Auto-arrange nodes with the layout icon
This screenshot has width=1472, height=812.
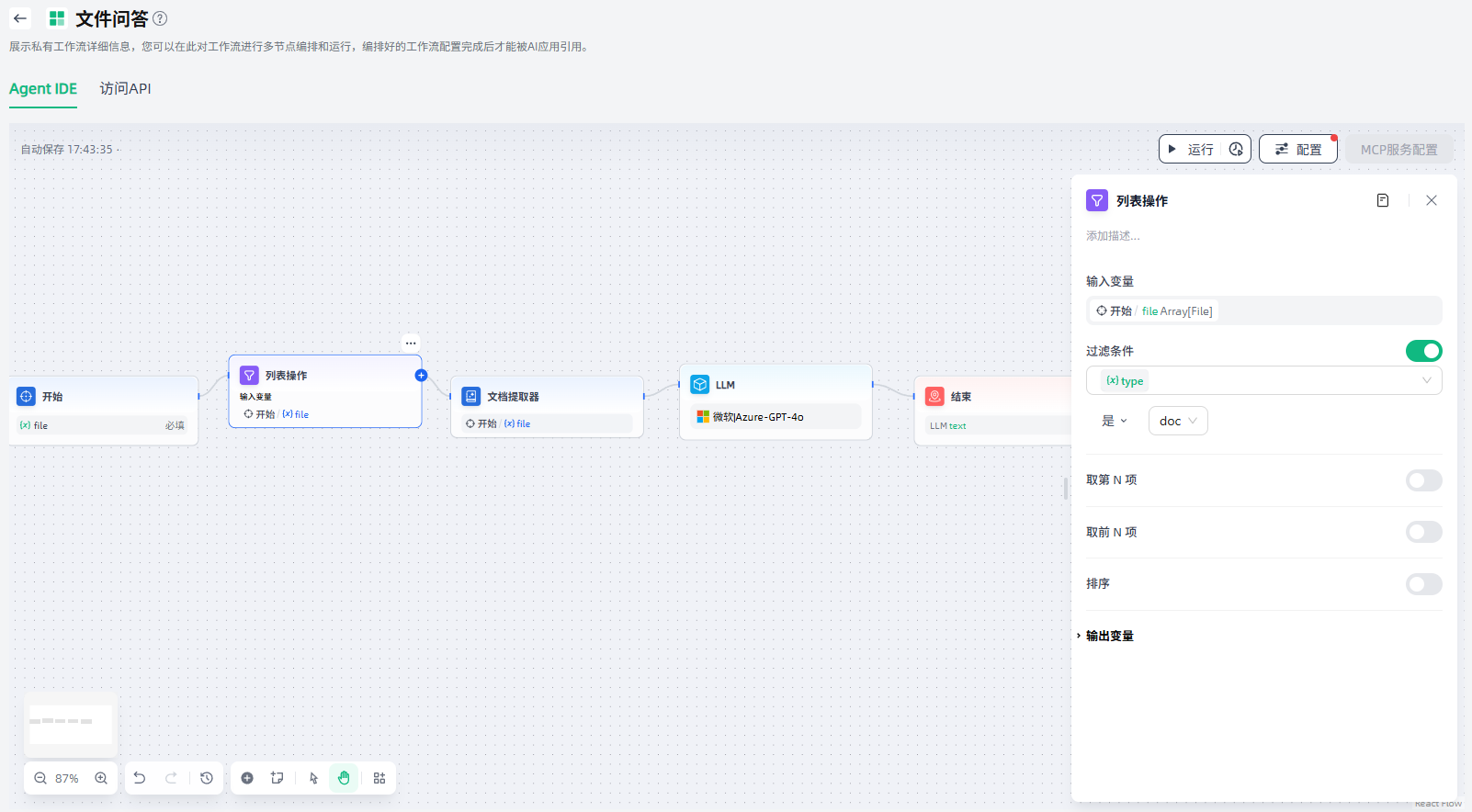[x=379, y=778]
